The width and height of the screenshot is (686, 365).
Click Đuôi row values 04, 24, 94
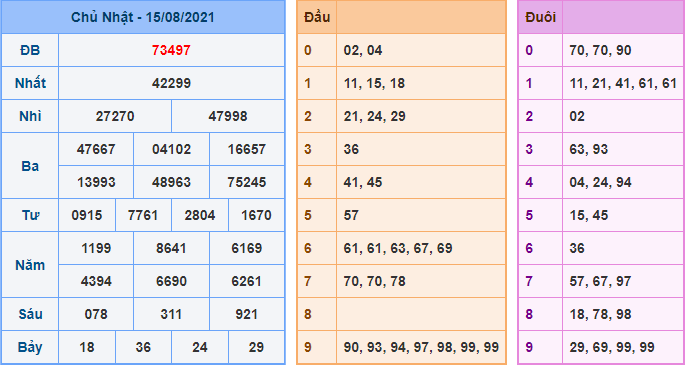click(x=600, y=182)
